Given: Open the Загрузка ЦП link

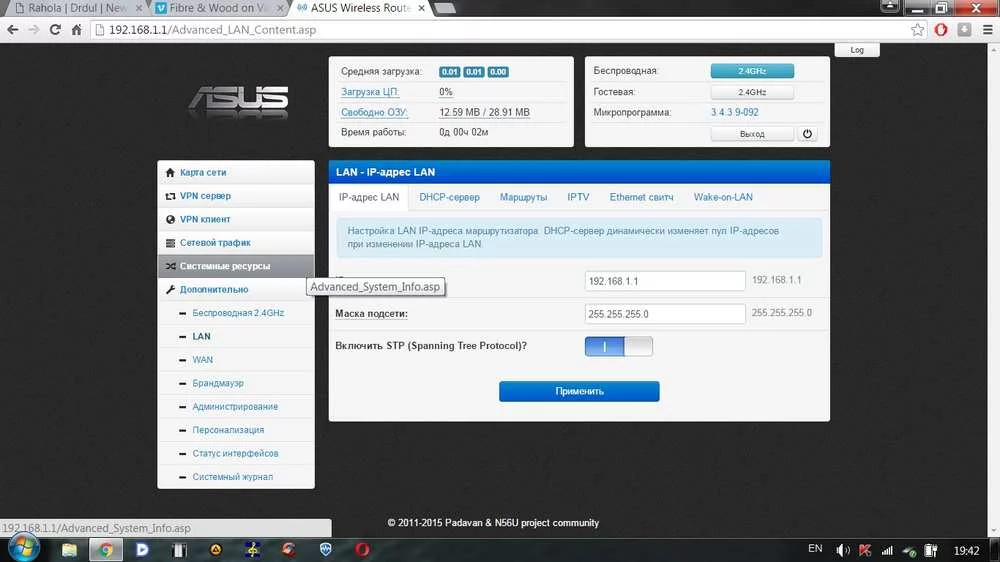Looking at the screenshot, I should pyautogui.click(x=370, y=92).
